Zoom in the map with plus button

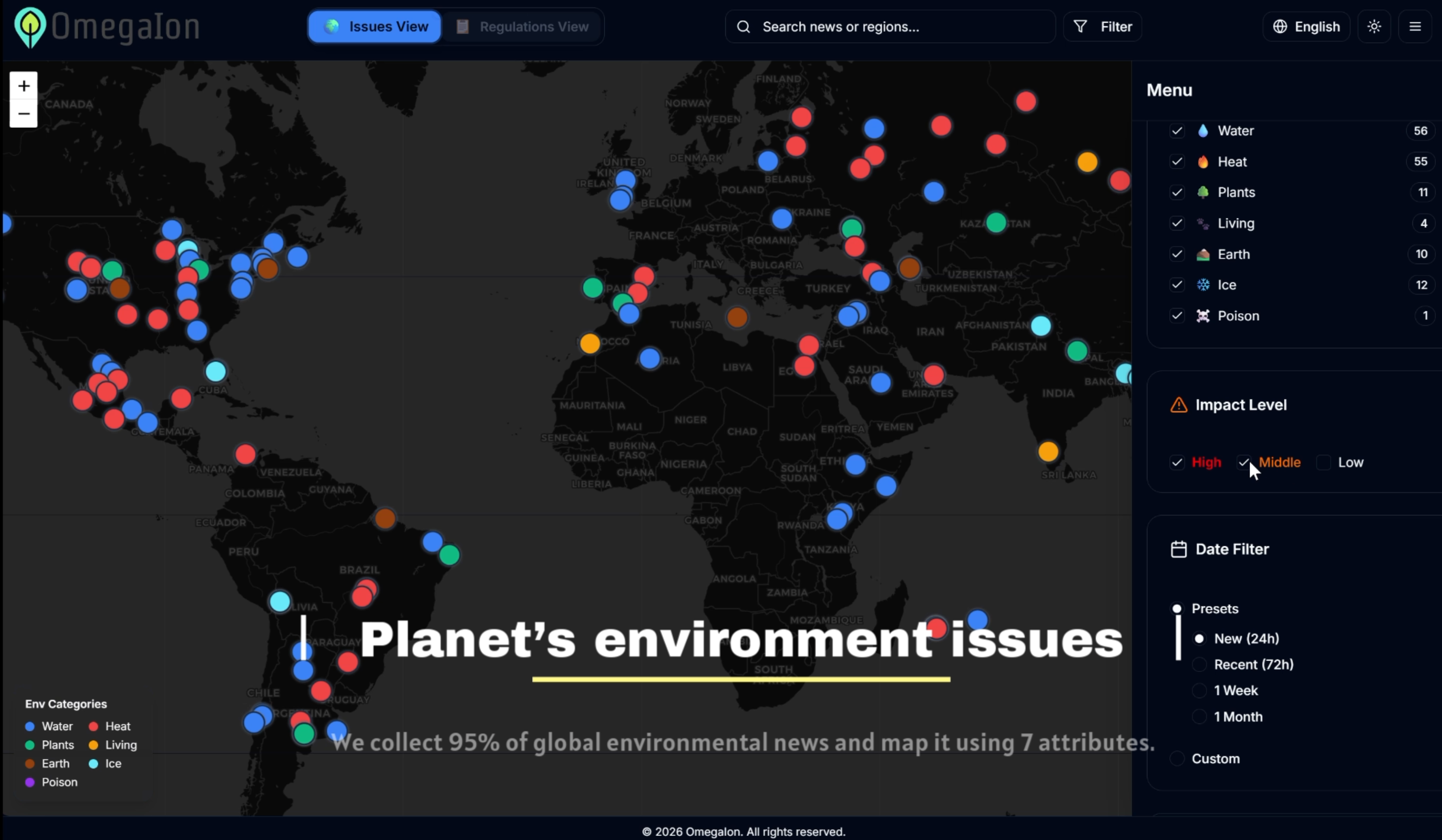(24, 86)
